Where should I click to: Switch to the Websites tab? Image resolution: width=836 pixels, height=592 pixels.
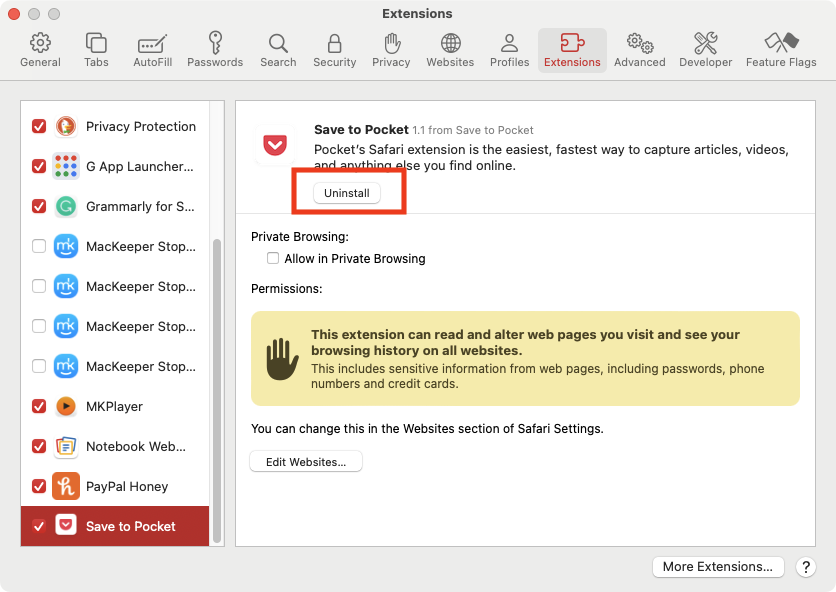[450, 50]
